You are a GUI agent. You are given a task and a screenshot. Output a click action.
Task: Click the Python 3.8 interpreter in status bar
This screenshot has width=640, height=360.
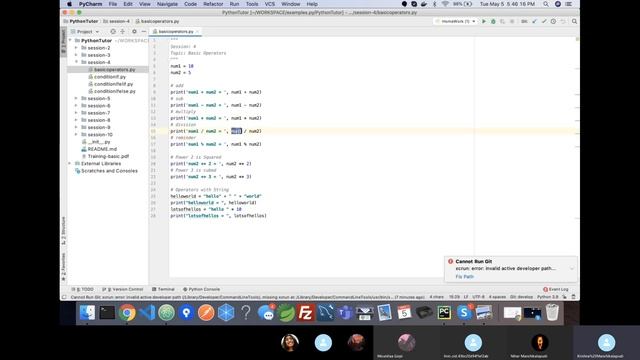coord(547,297)
